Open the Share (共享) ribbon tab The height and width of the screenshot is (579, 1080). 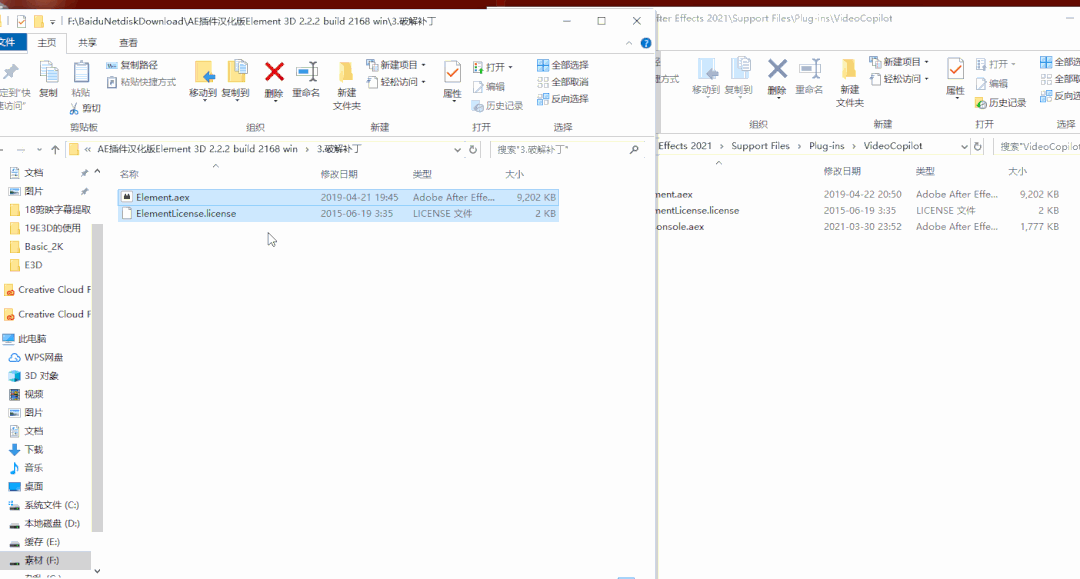87,43
